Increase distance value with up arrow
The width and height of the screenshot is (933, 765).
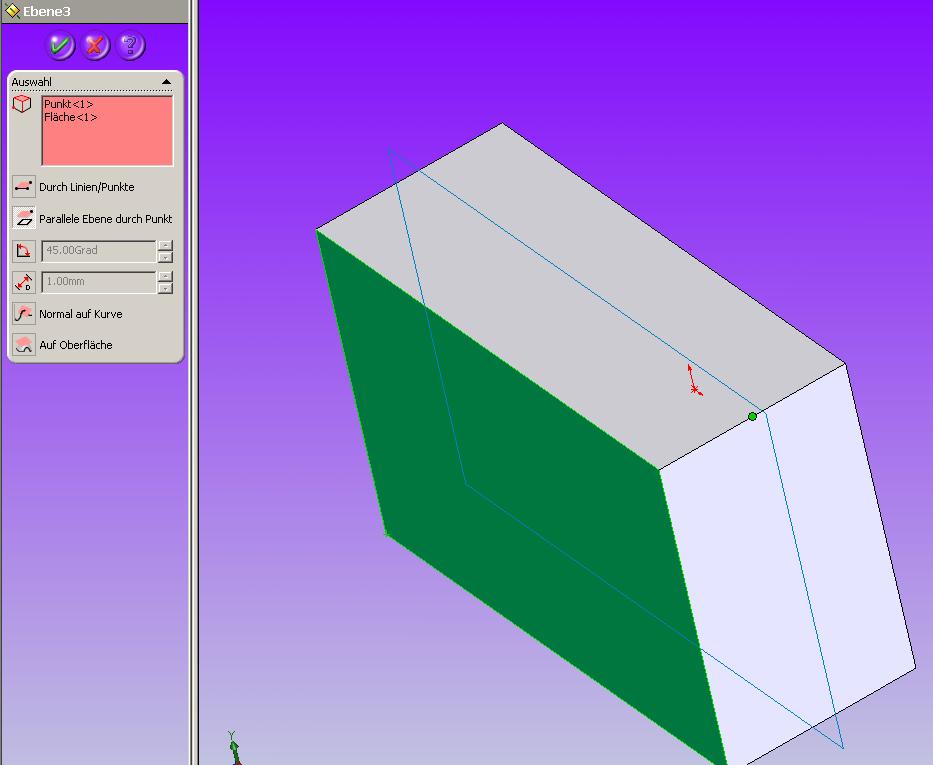[x=165, y=277]
